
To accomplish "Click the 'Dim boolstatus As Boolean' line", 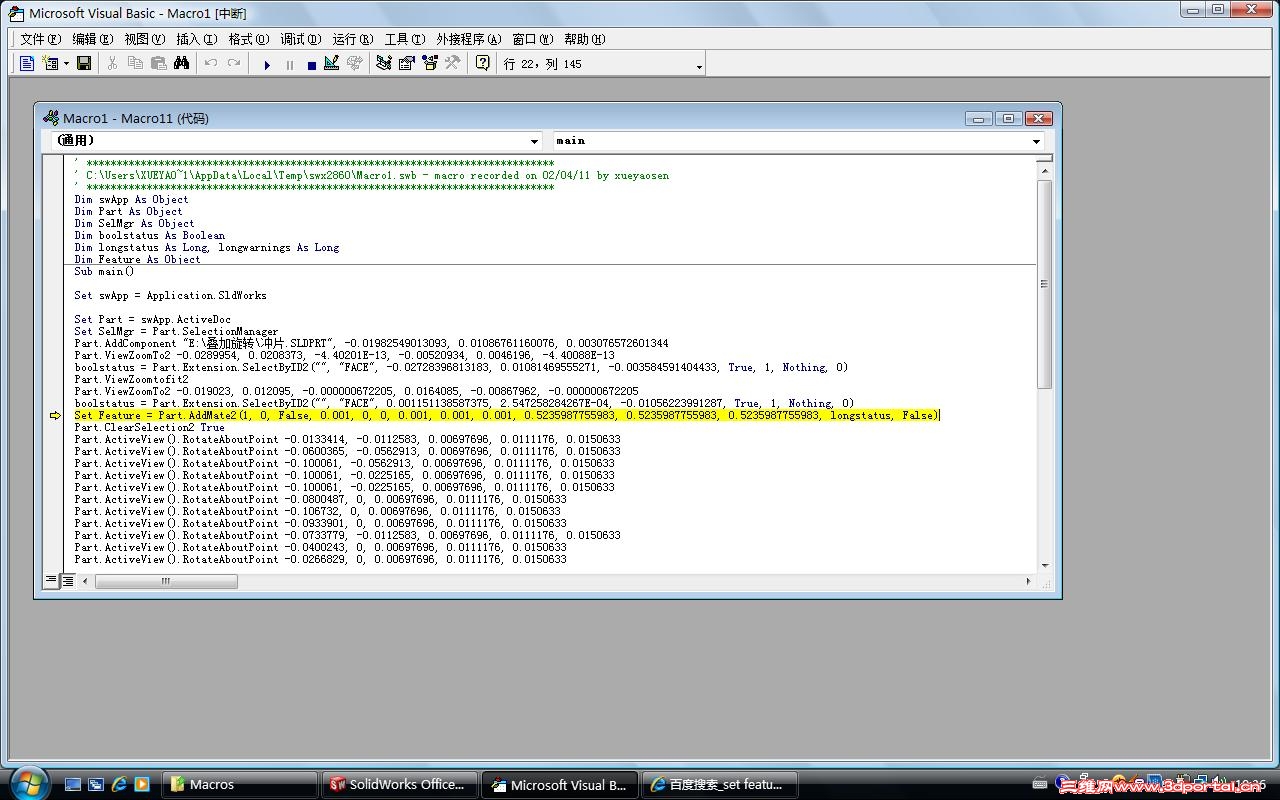I will point(149,235).
